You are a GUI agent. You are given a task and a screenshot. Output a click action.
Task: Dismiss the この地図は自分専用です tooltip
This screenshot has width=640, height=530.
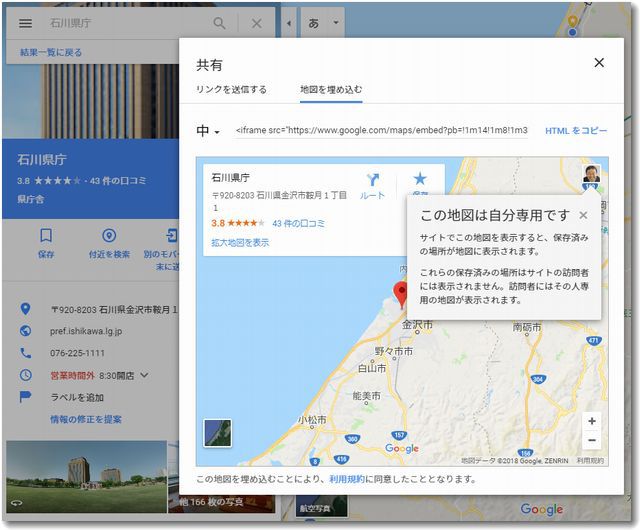[583, 215]
